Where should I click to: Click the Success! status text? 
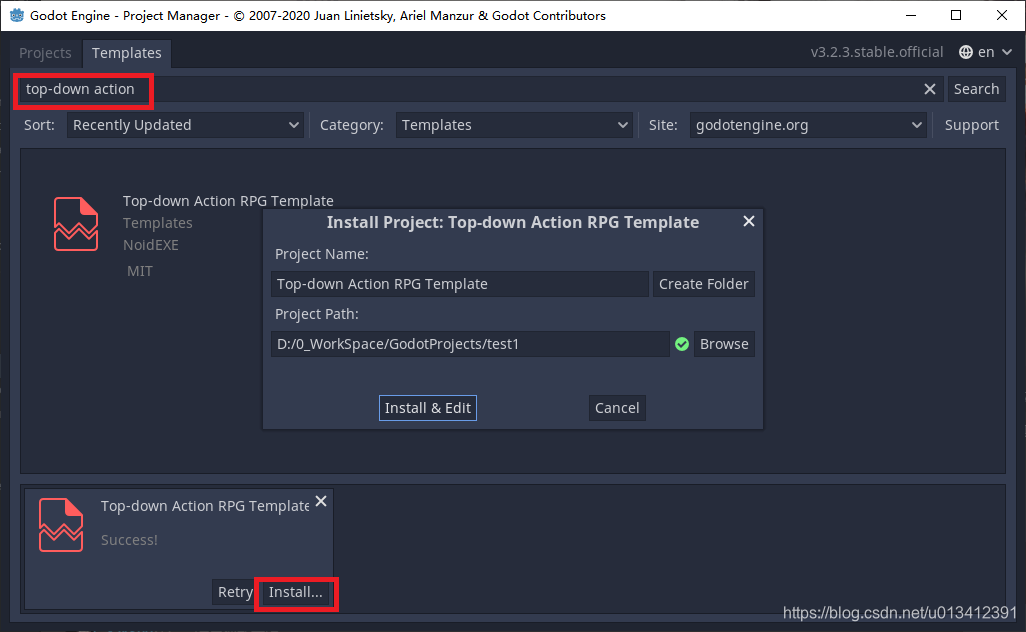pyautogui.click(x=129, y=540)
